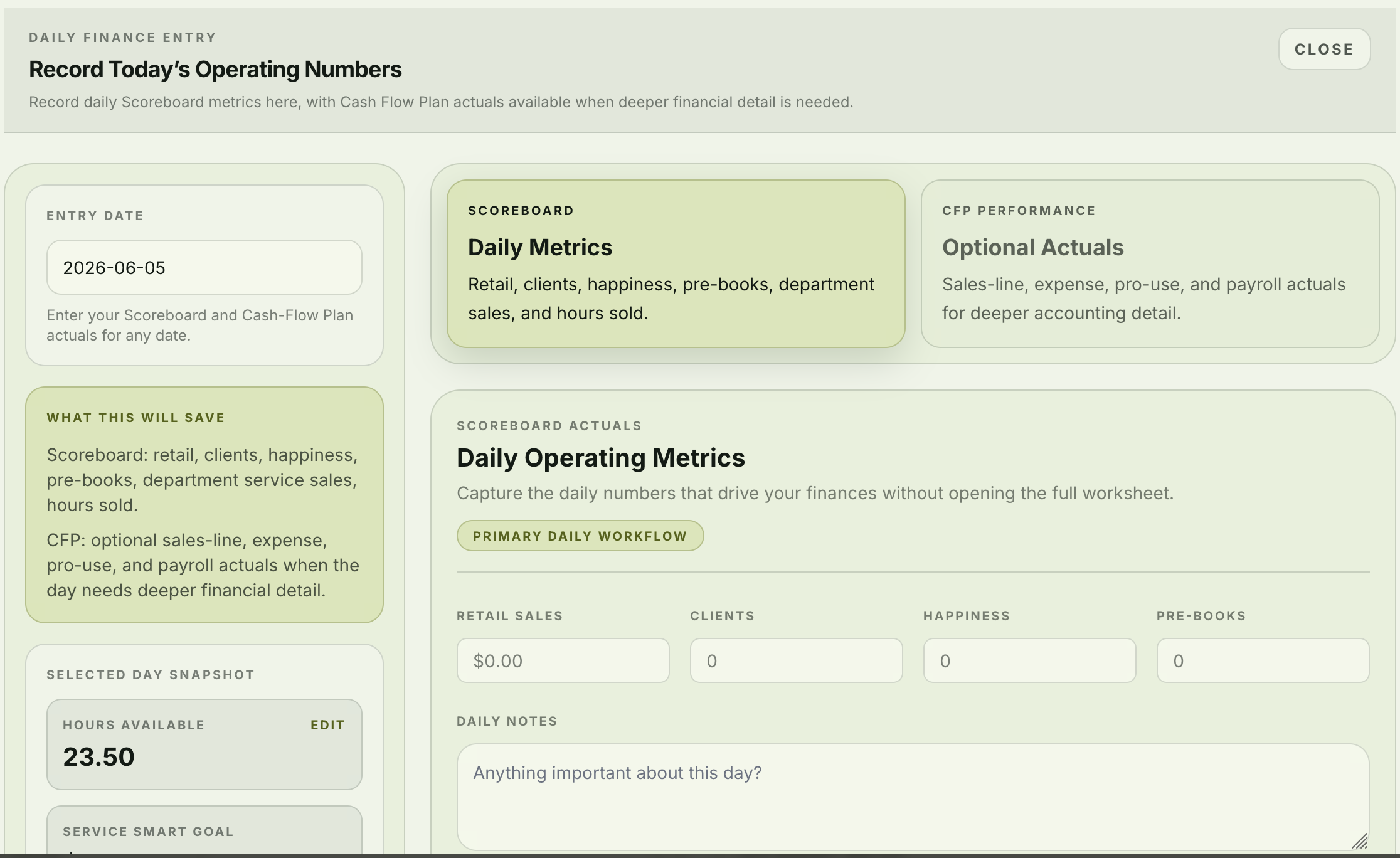Close the Daily Finance Entry panel

pos(1324,49)
